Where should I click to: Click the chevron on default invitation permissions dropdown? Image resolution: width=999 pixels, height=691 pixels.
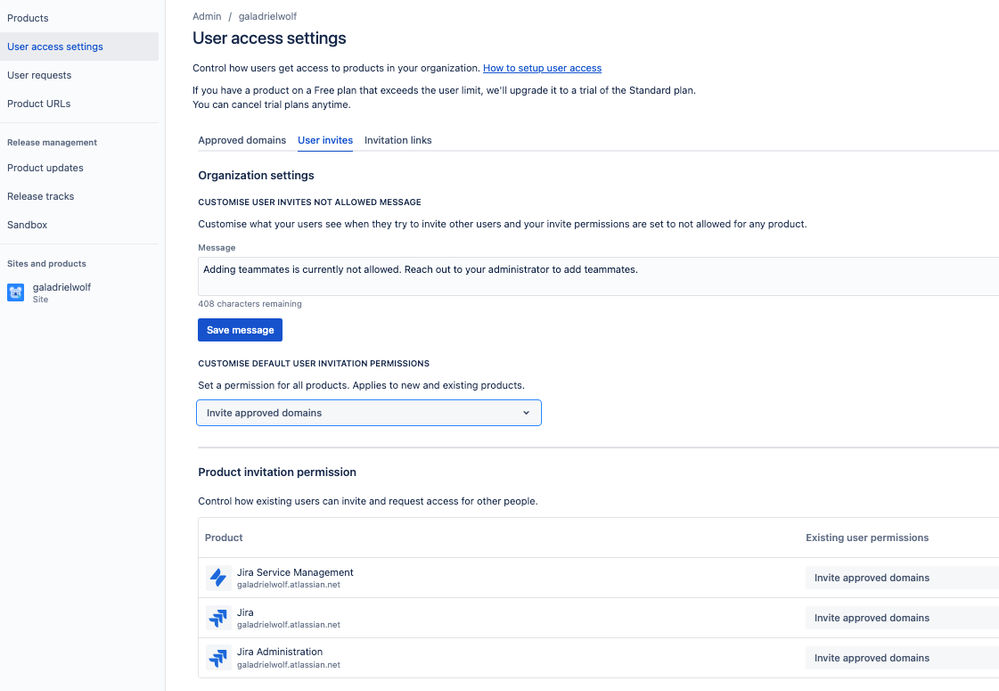tap(526, 413)
